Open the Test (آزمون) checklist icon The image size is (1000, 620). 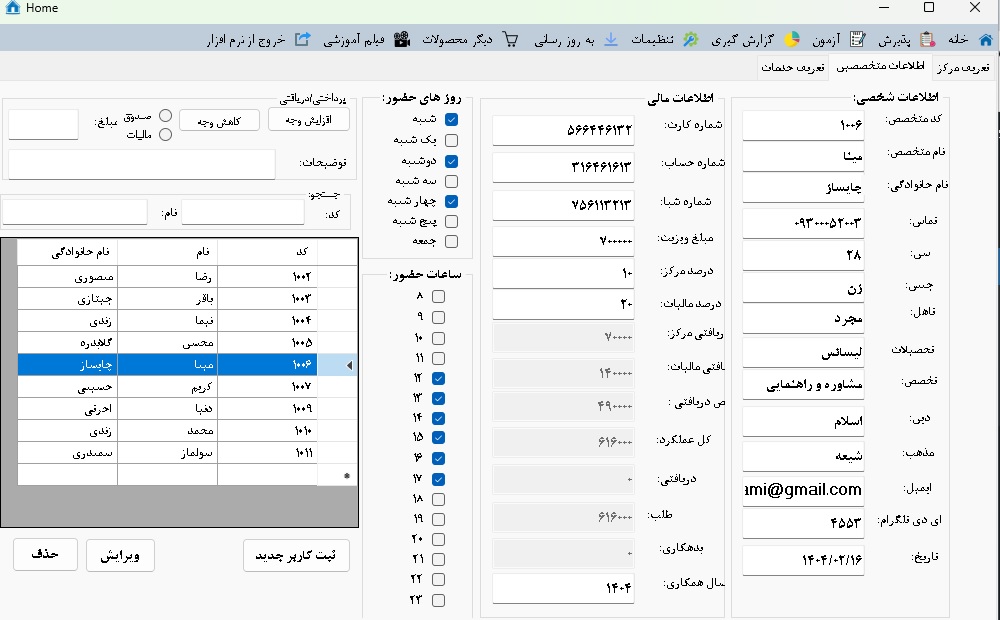857,40
